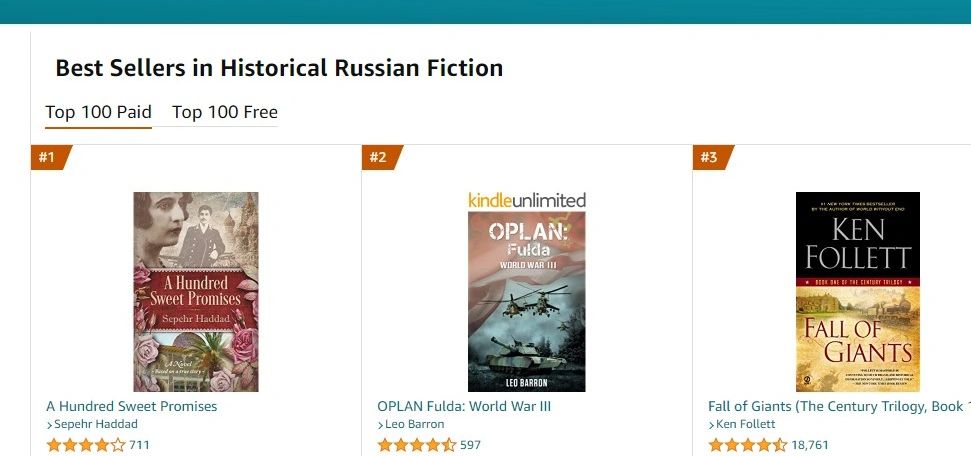View author Leo Barron's page

tap(415, 425)
